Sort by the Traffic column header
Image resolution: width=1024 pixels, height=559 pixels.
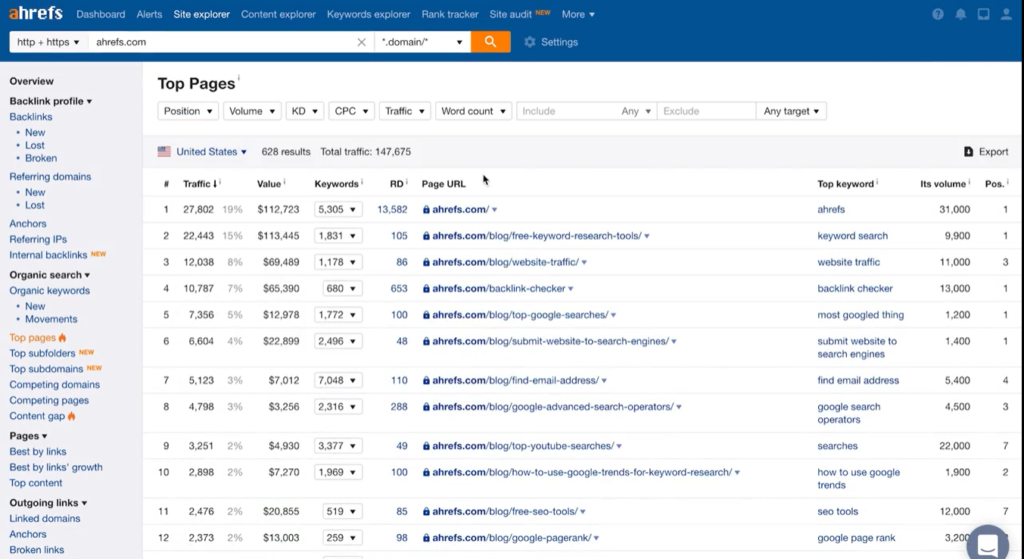(x=199, y=184)
